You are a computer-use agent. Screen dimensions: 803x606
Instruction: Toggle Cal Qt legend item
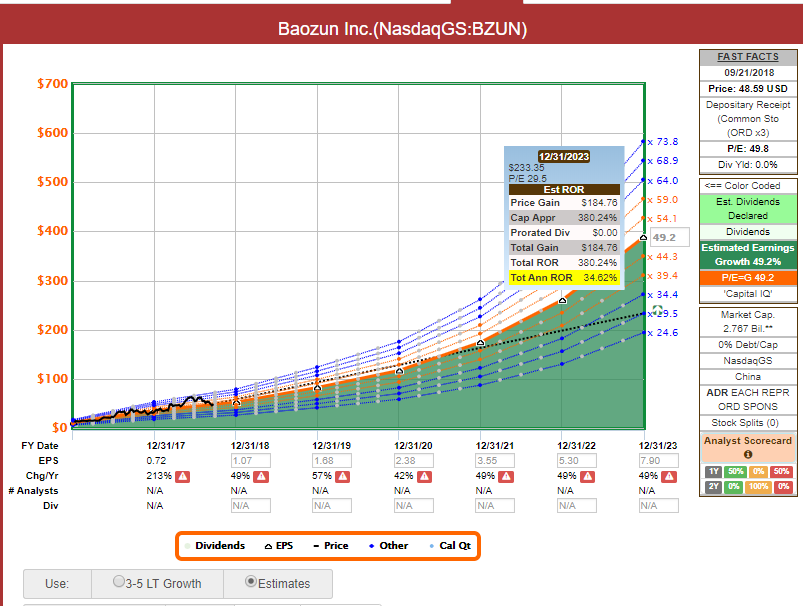coord(450,546)
